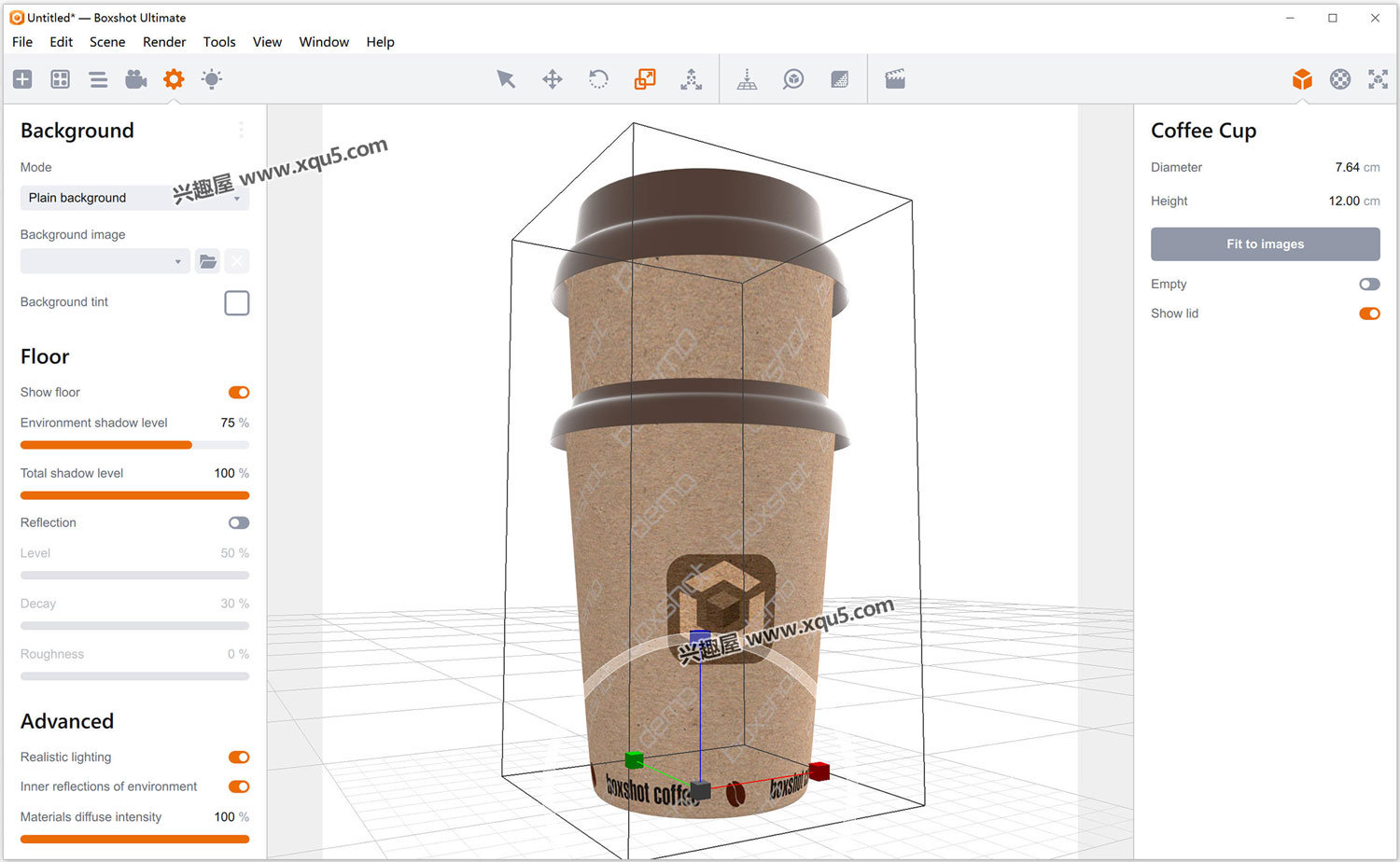Click the red axis handle cube

pyautogui.click(x=819, y=771)
